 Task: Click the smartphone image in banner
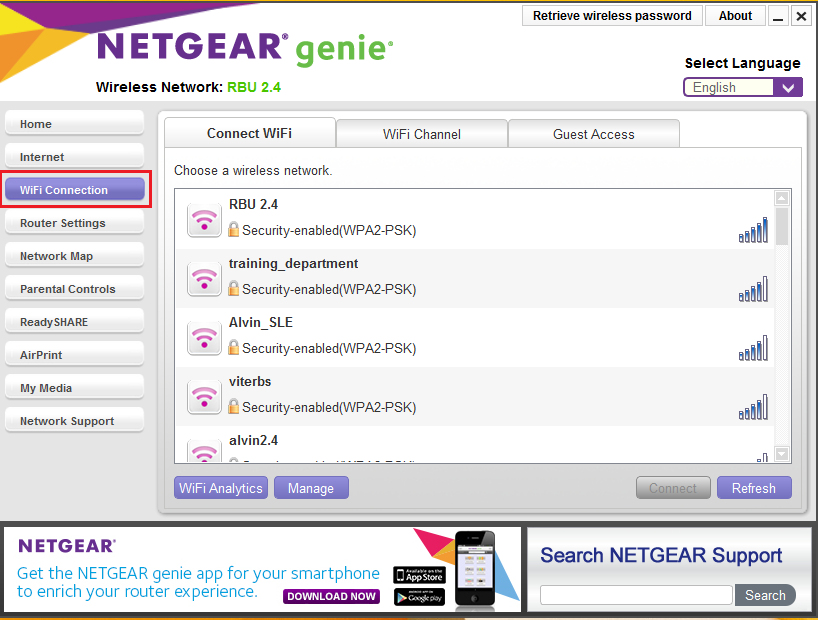474,569
